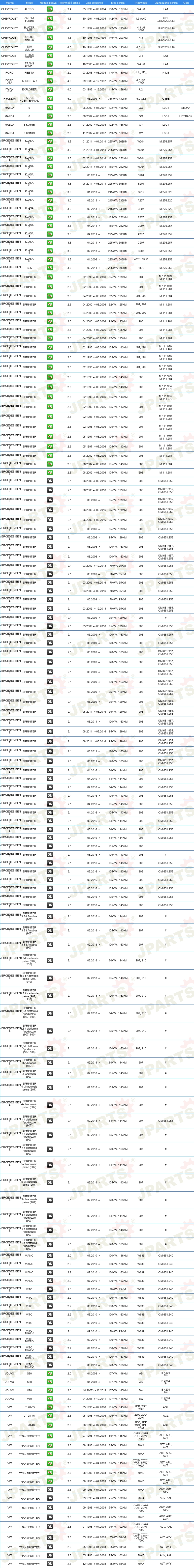
Task: Select the C1500 pick-up model cell
Action: click(x=29, y=38)
